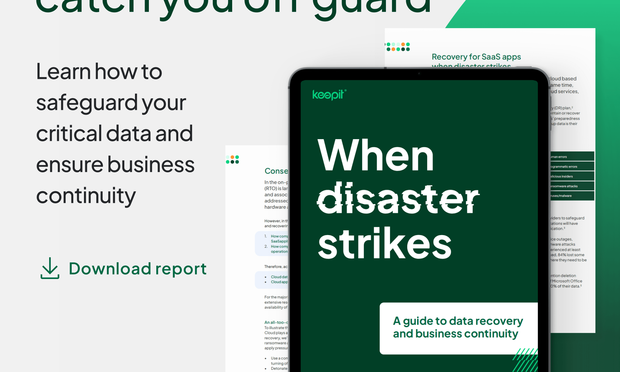This screenshot has height=372, width=620.
Task: Click the 'When disaster strikes' title
Action: 398,199
